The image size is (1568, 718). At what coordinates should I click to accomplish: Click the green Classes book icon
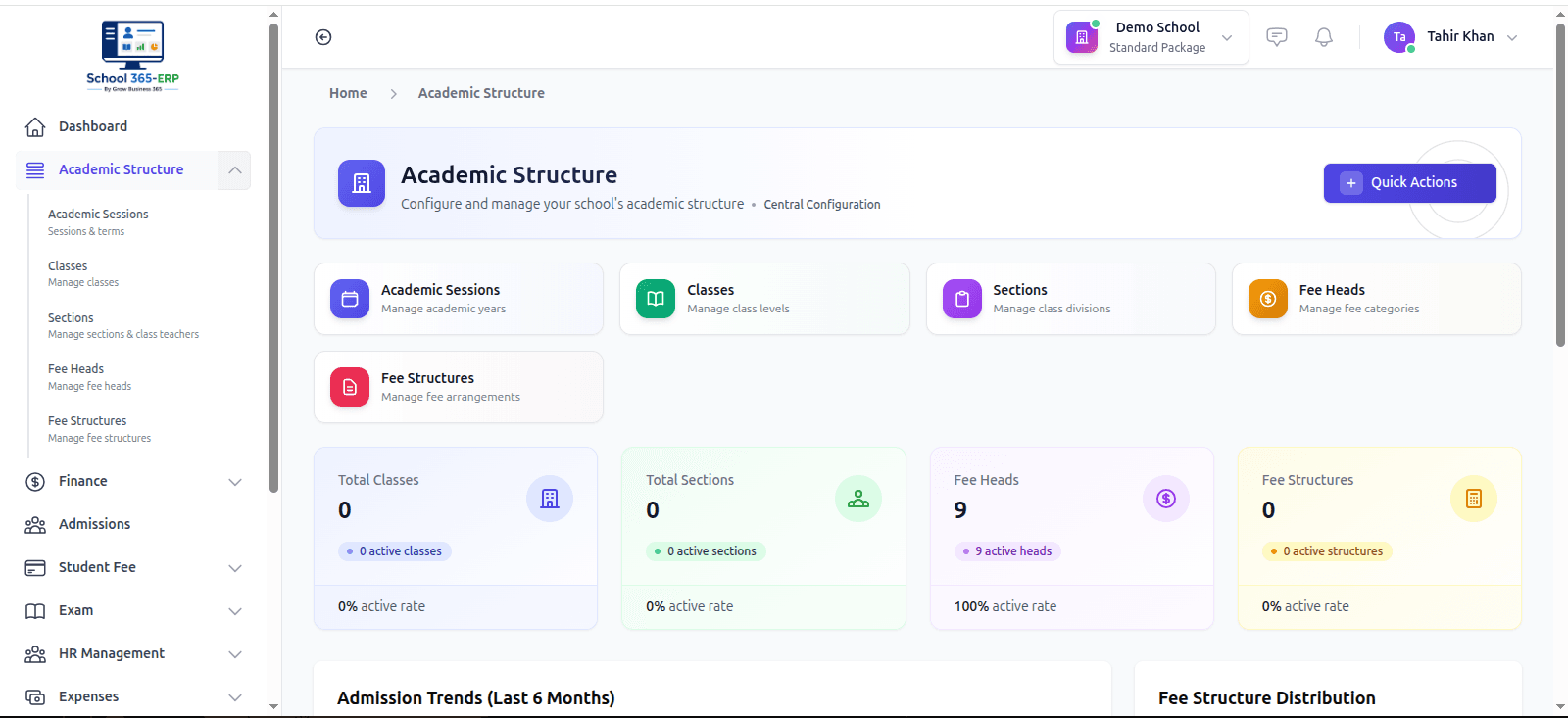656,299
